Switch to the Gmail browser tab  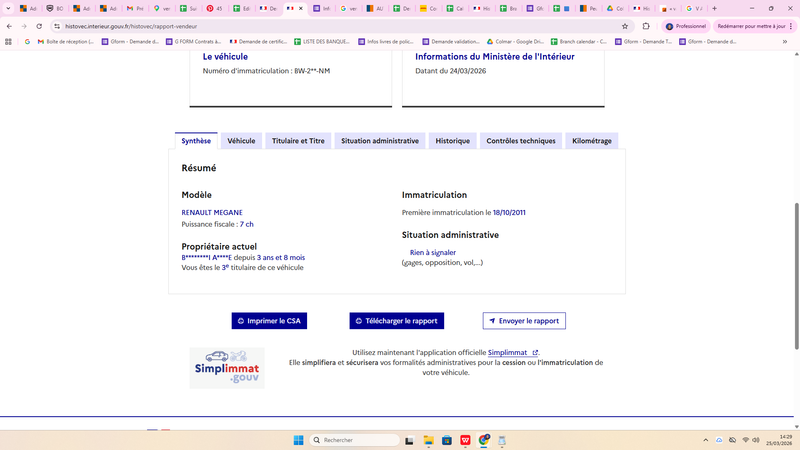(135, 8)
